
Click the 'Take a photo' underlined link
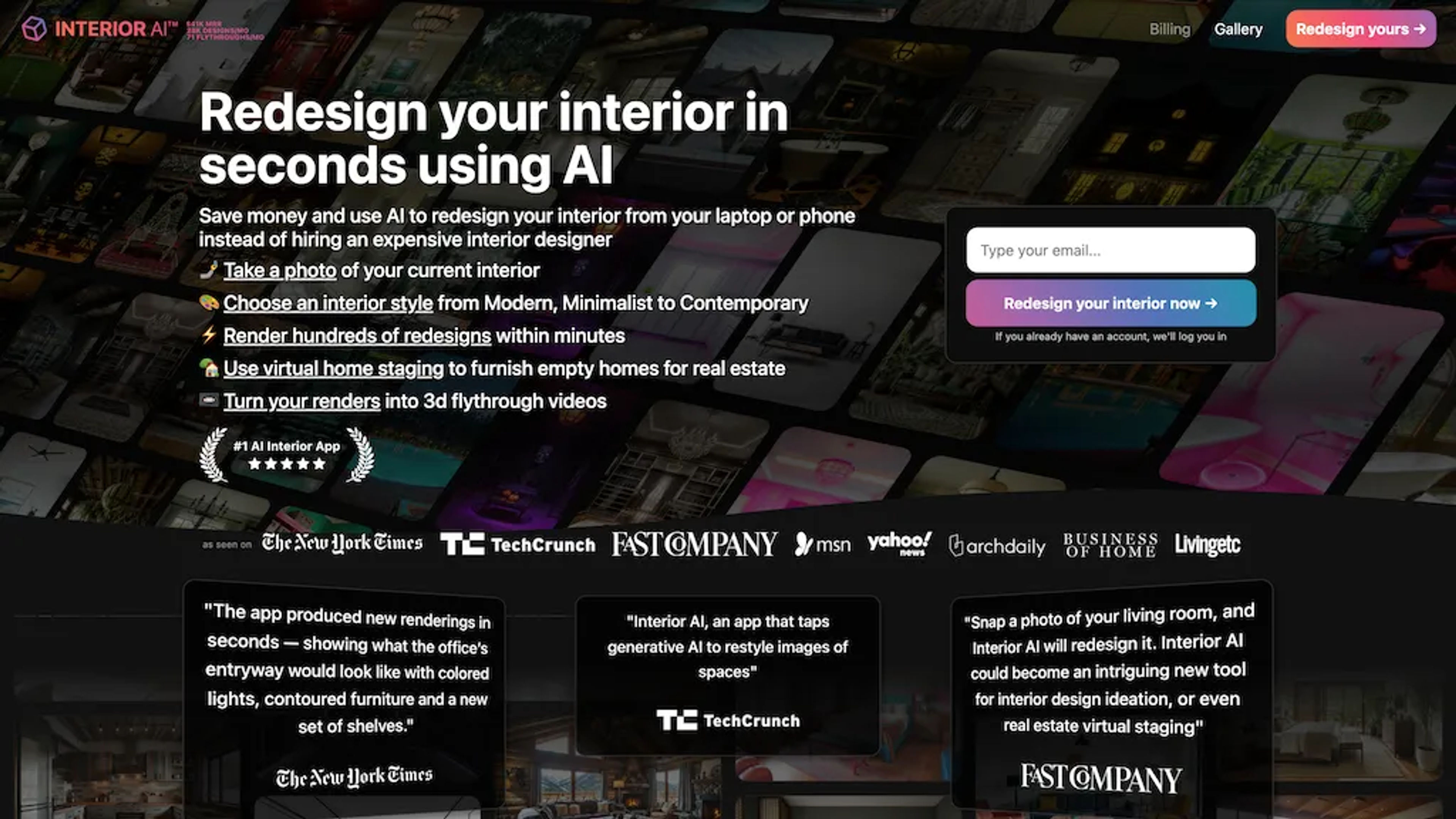click(279, 269)
